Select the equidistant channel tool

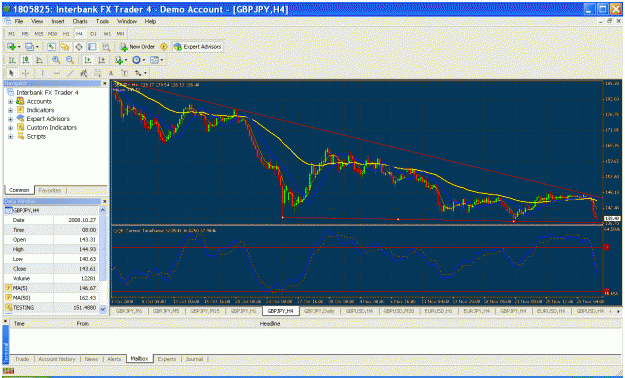83,73
